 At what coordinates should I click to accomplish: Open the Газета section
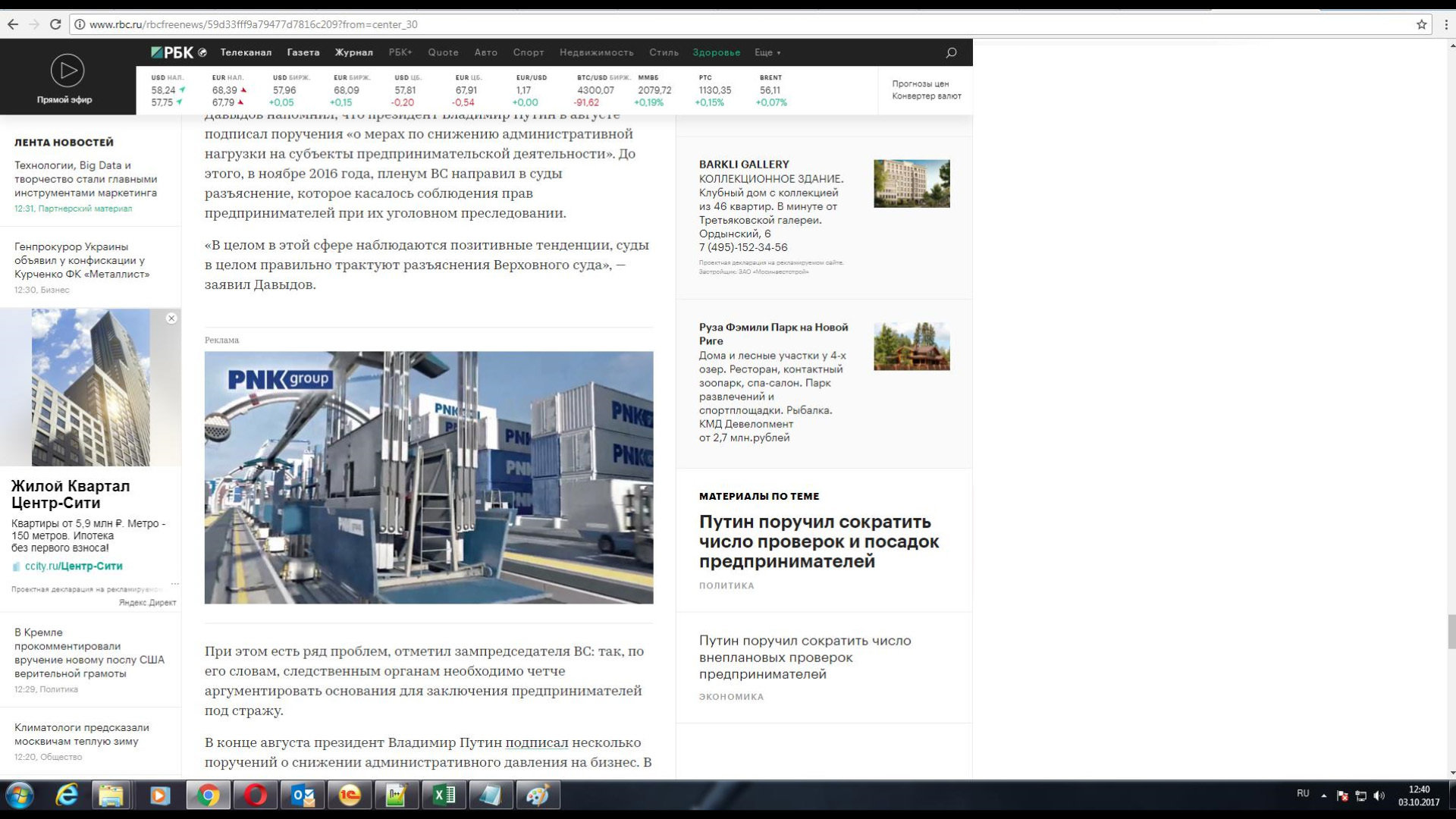303,52
